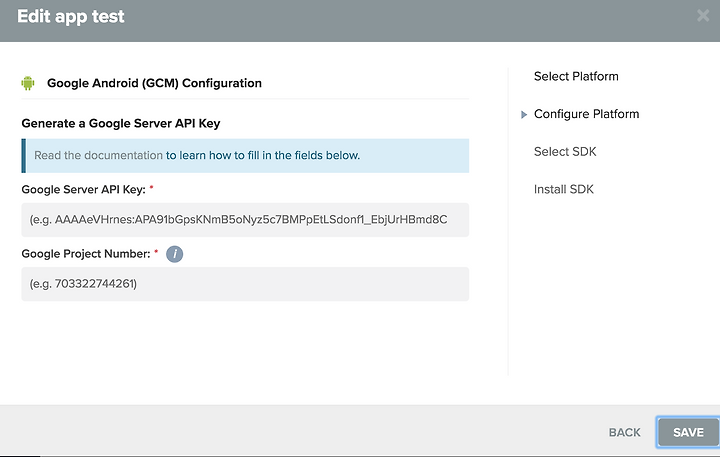Go to the Select SDK step

click(565, 152)
